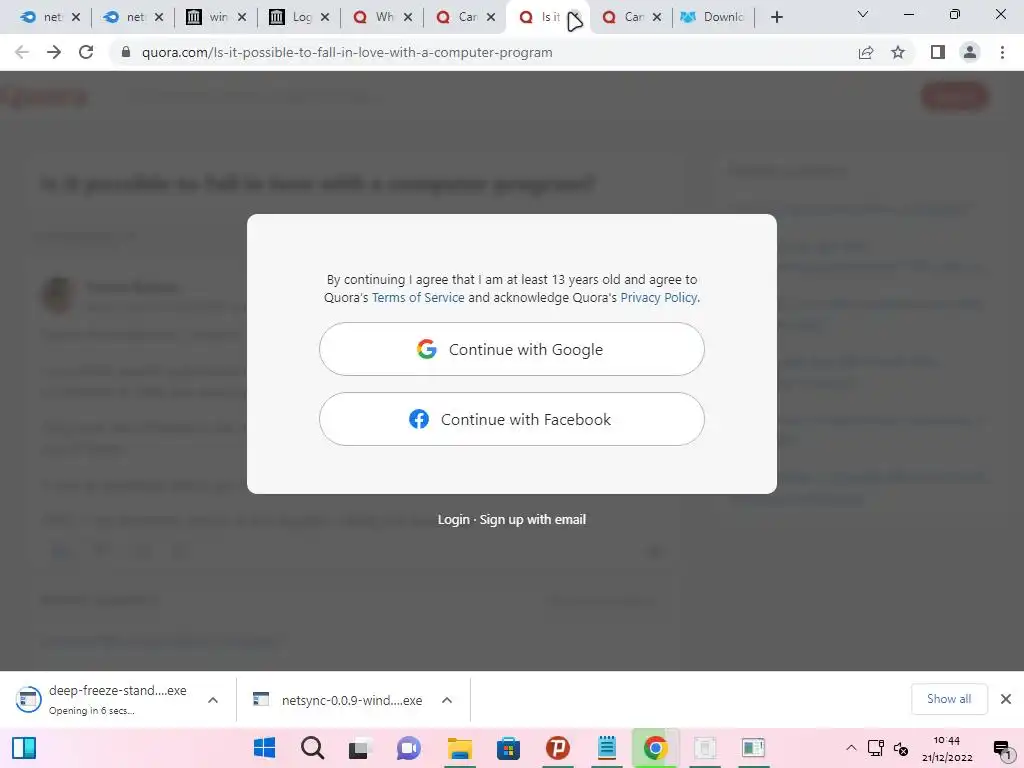
Task: Open Quora's Privacy Policy link
Action: [x=658, y=298]
